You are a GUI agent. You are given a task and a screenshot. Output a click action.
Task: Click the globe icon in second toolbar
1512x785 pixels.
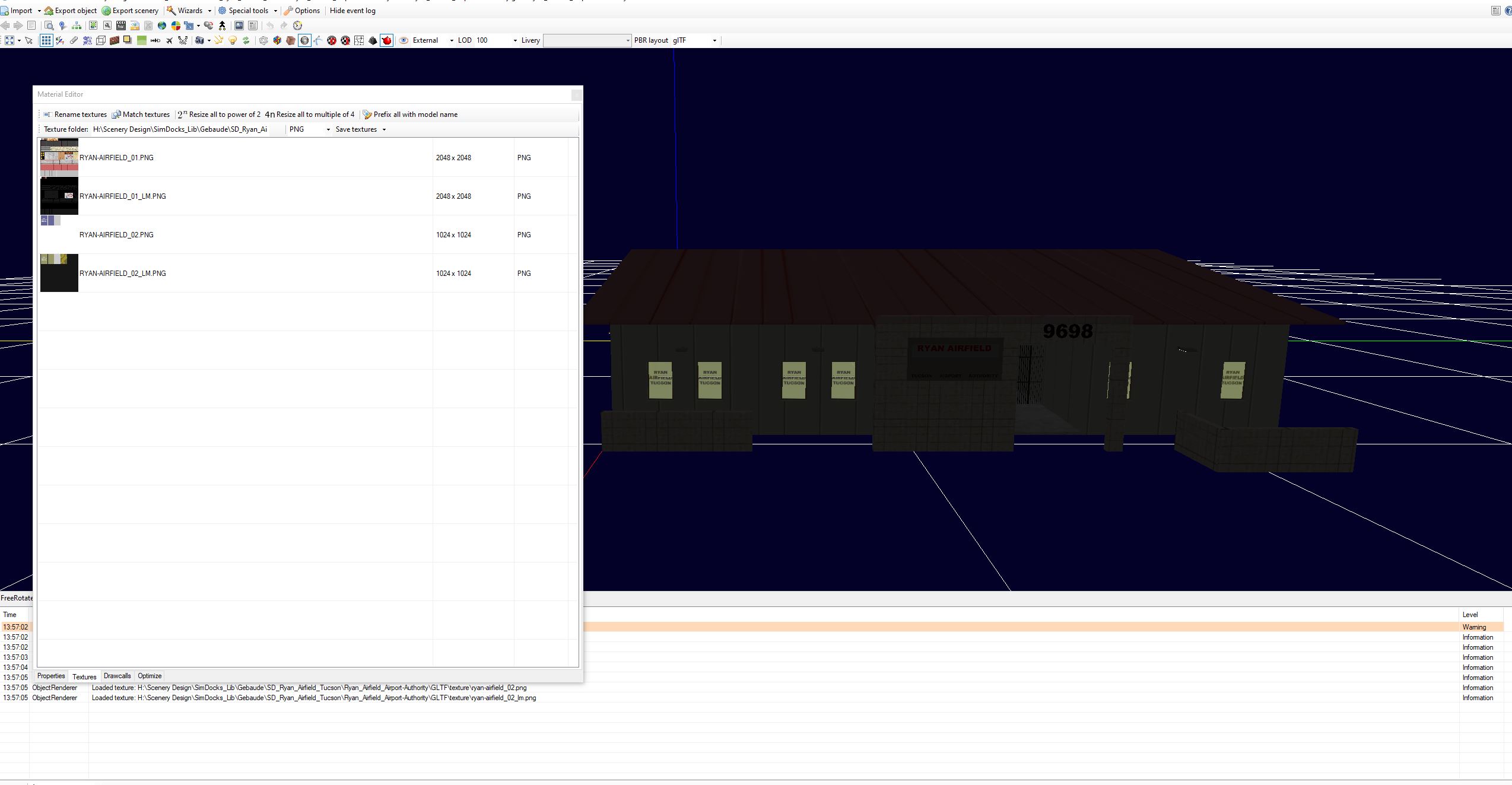pyautogui.click(x=161, y=26)
